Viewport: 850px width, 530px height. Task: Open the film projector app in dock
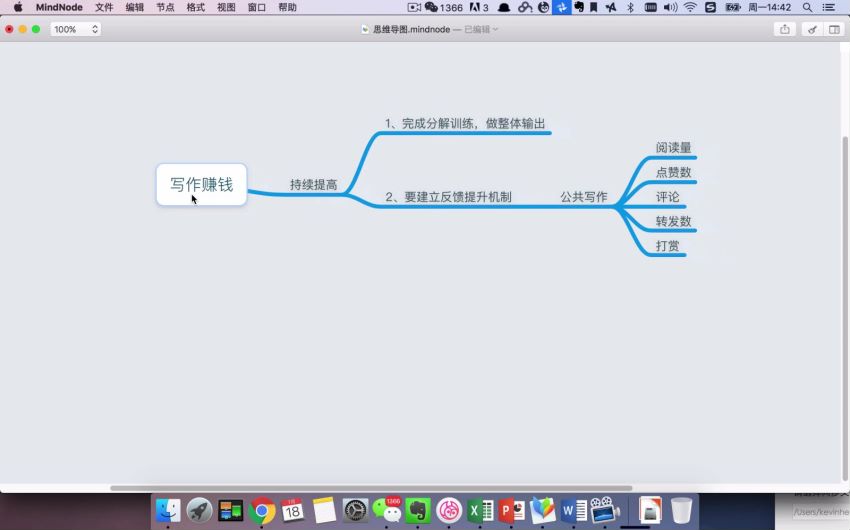pos(605,510)
